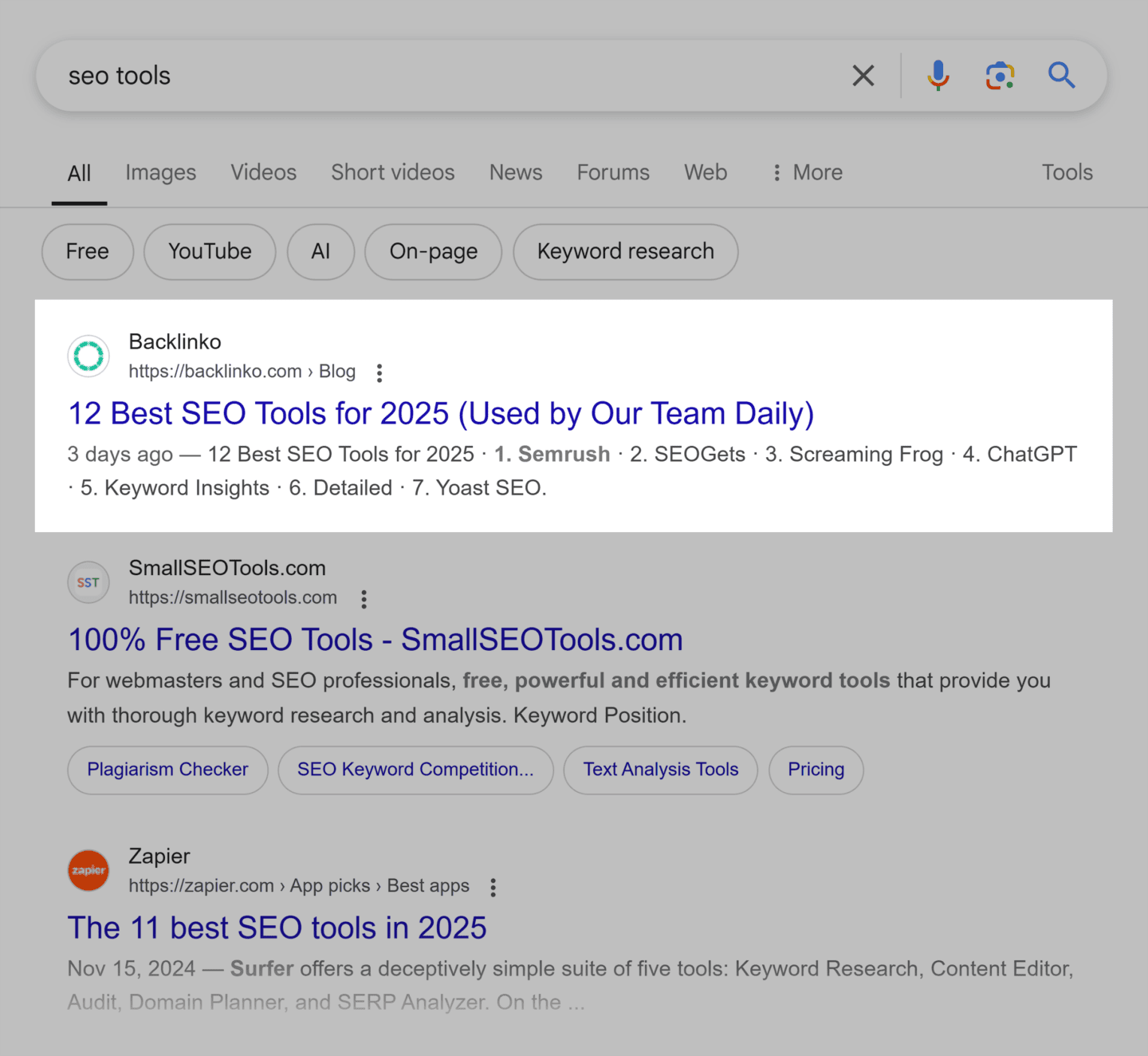Image resolution: width=1148 pixels, height=1056 pixels.
Task: Apply the Keyword research filter chip
Action: 625,252
